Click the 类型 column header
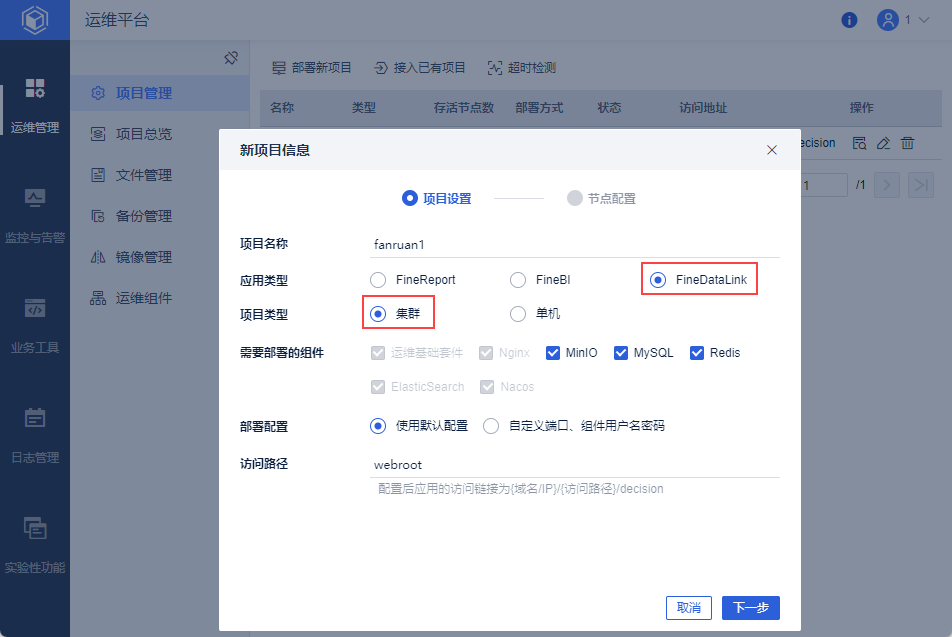Screen dimensions: 952x637 [x=364, y=108]
